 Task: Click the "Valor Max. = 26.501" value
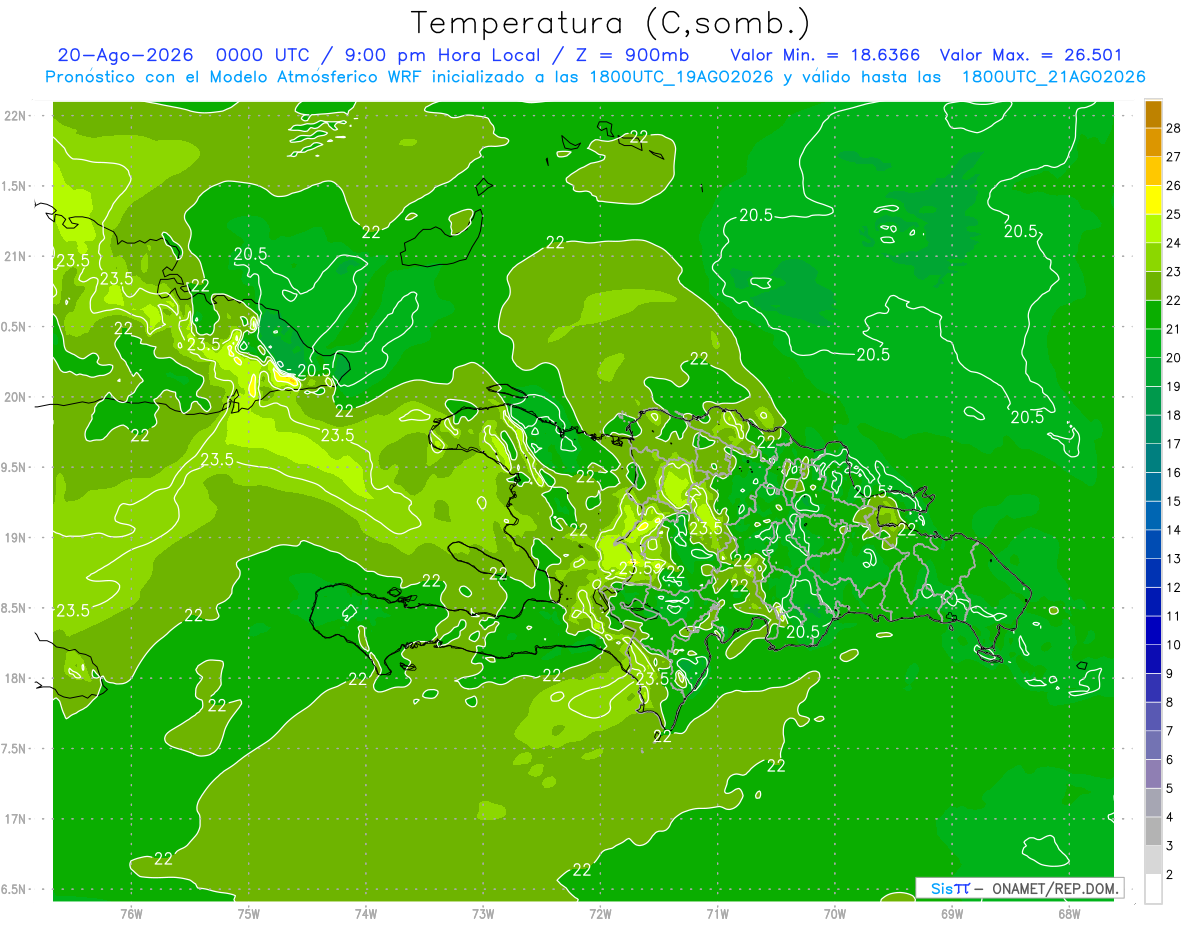1031,55
